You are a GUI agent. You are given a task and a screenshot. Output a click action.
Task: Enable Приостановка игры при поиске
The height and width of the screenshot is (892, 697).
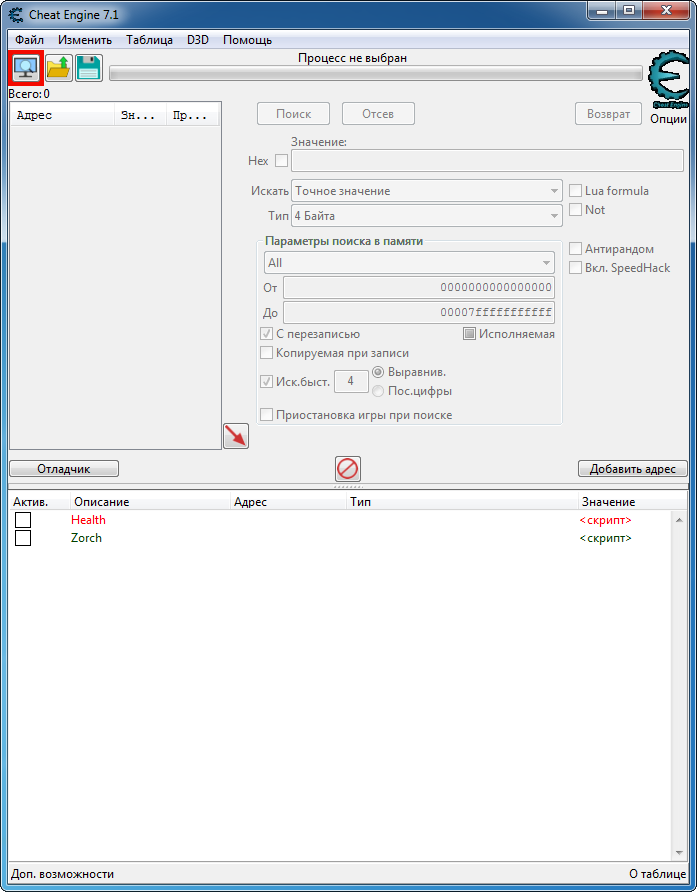coord(266,415)
